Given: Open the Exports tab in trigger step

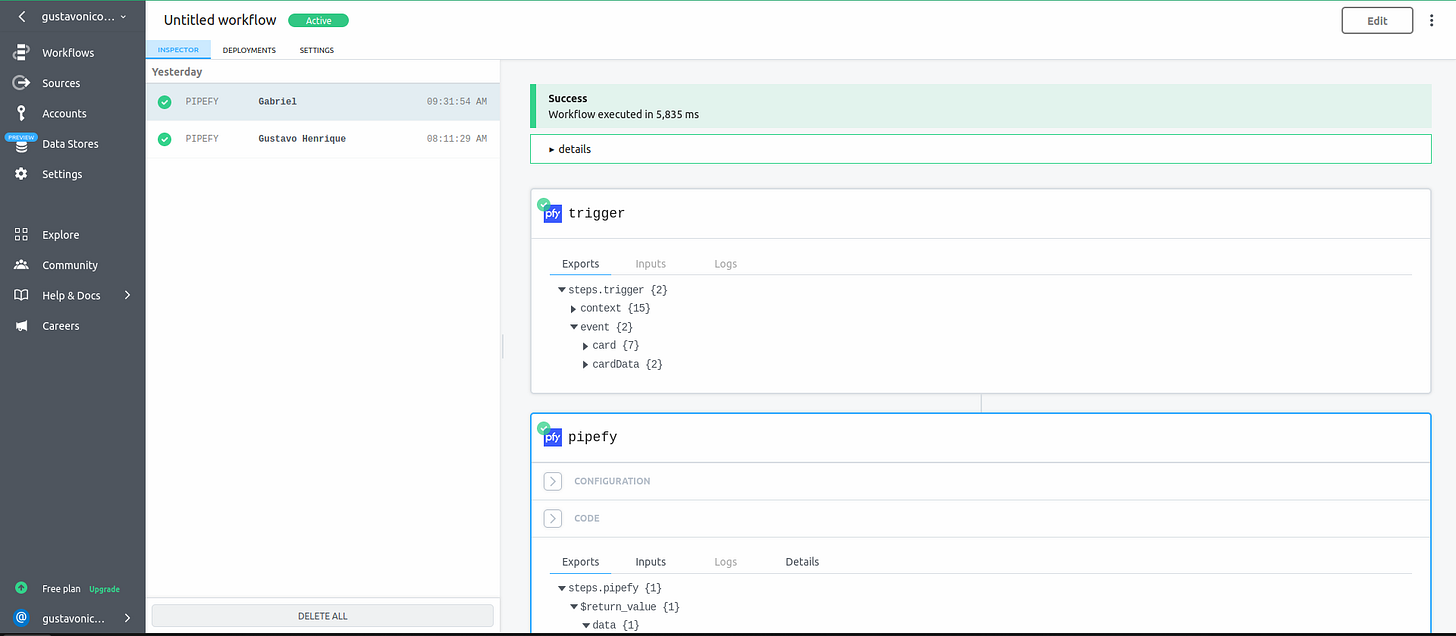Looking at the screenshot, I should coord(581,264).
